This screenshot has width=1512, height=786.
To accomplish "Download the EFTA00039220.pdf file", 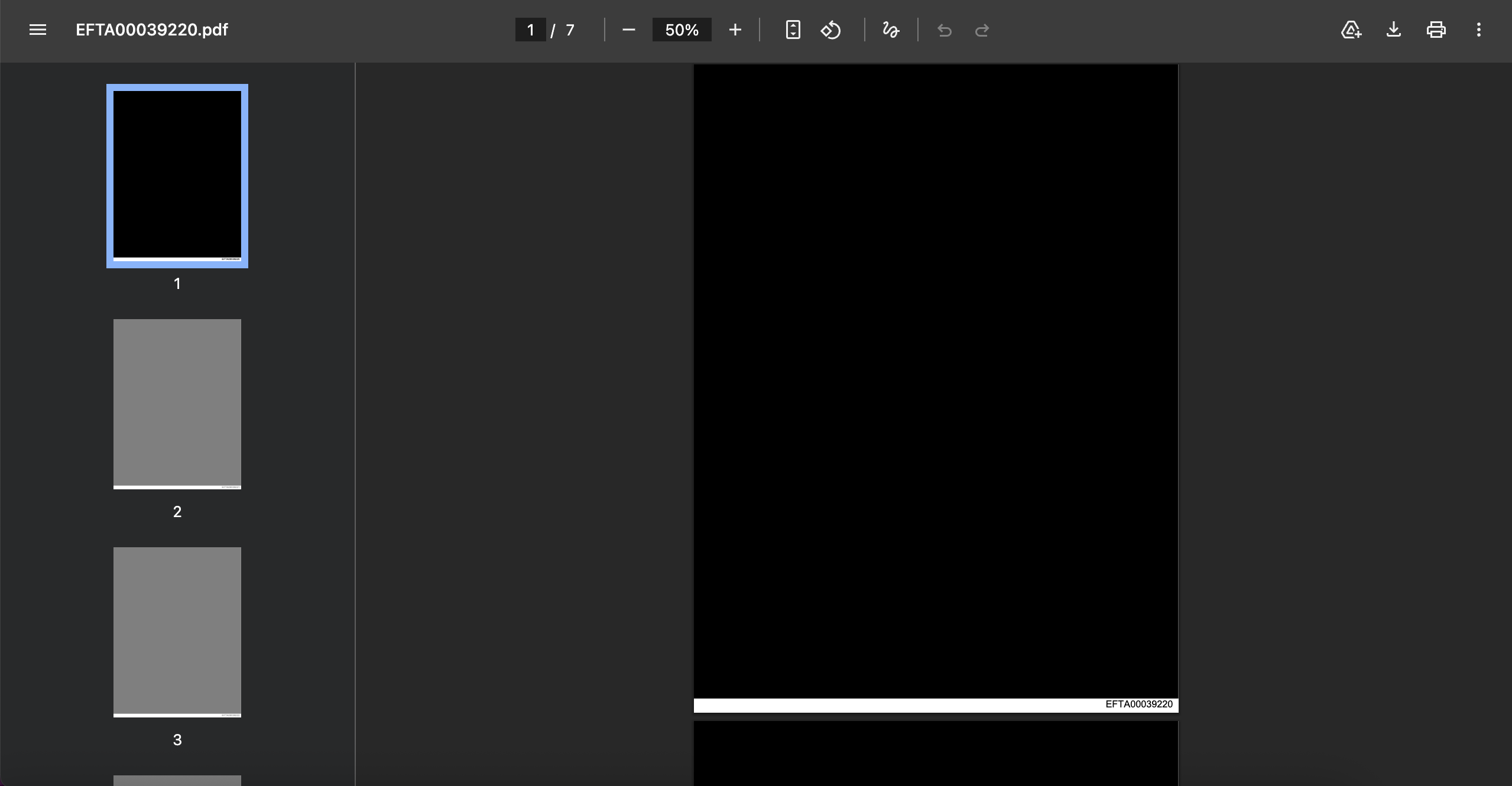I will pos(1394,30).
